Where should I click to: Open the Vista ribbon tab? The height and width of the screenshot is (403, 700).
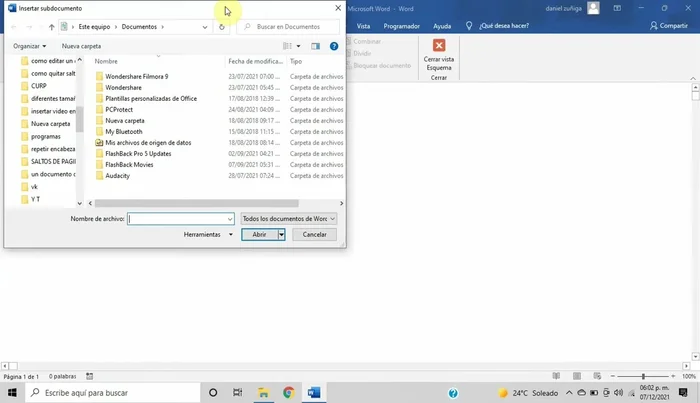point(363,26)
